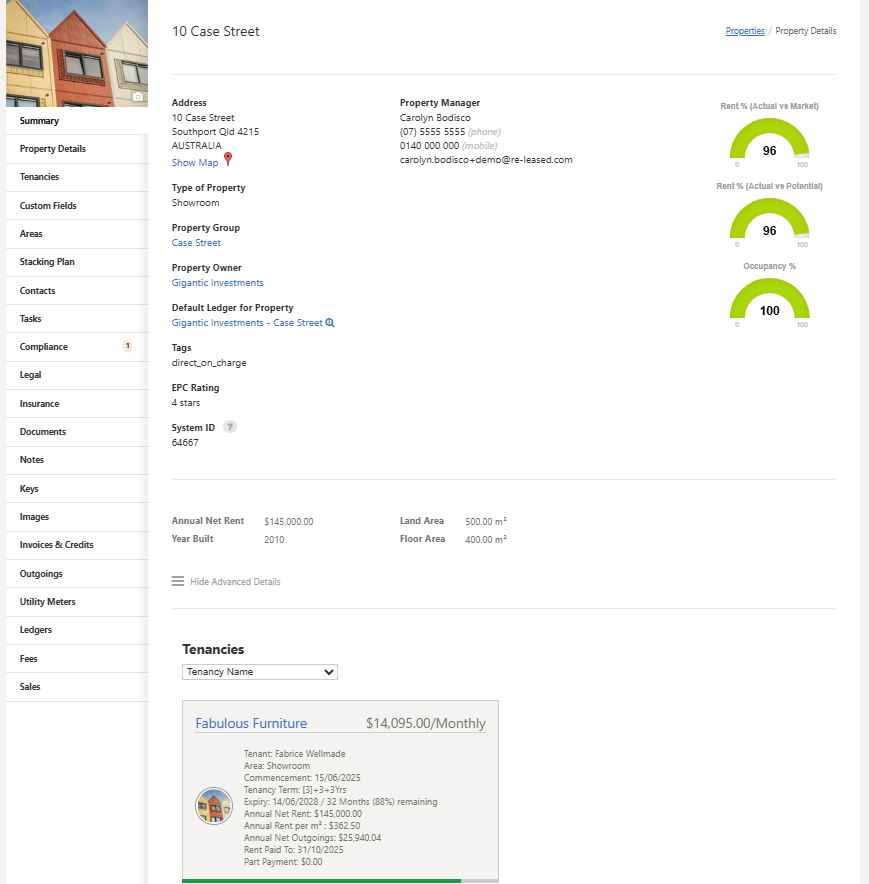This screenshot has height=884, width=869.
Task: Go to Invoices & Credits section
Action: pyautogui.click(x=56, y=545)
